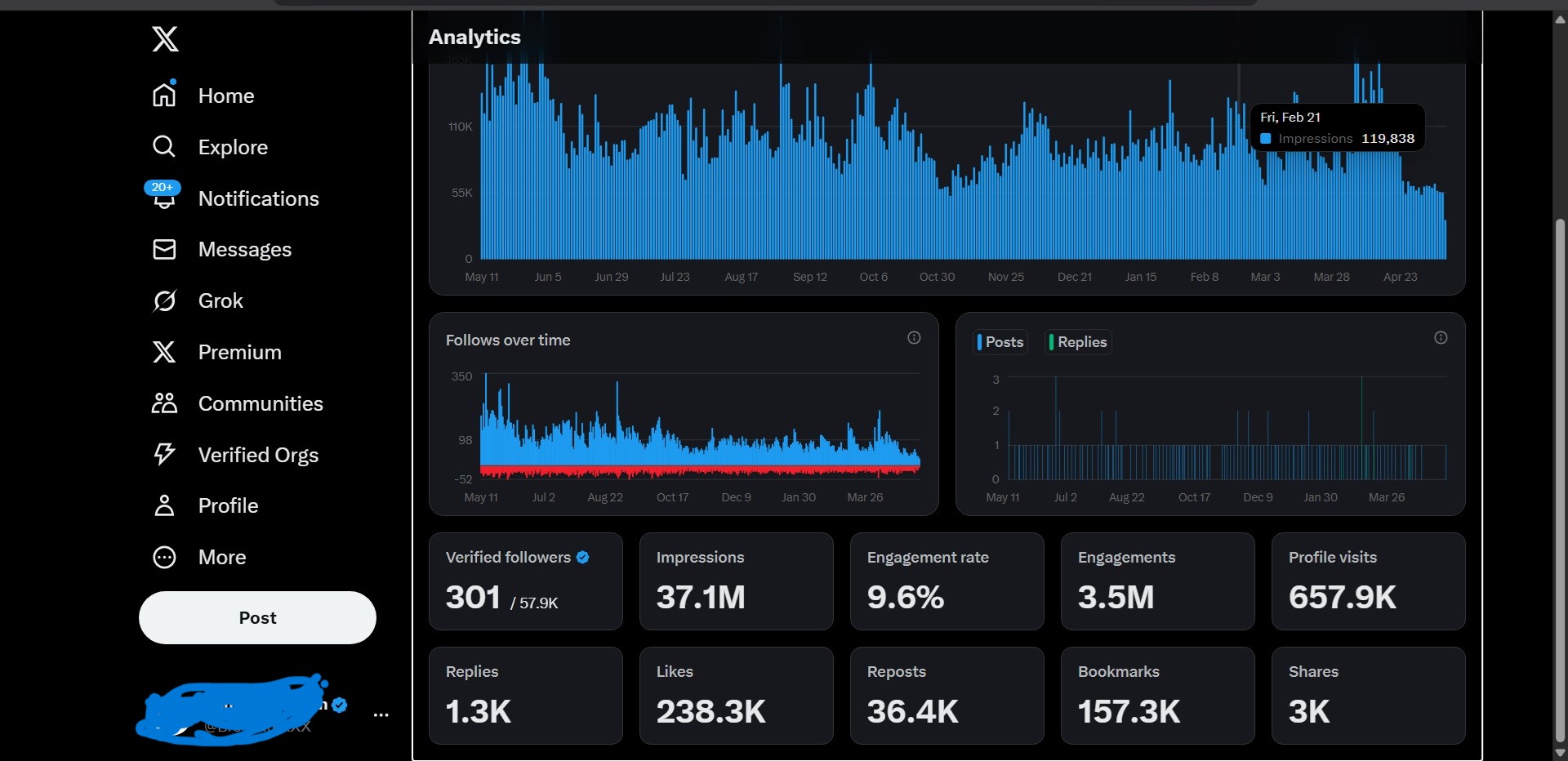Click the Post button
Screen dimensions: 1568x761
(x=257, y=617)
